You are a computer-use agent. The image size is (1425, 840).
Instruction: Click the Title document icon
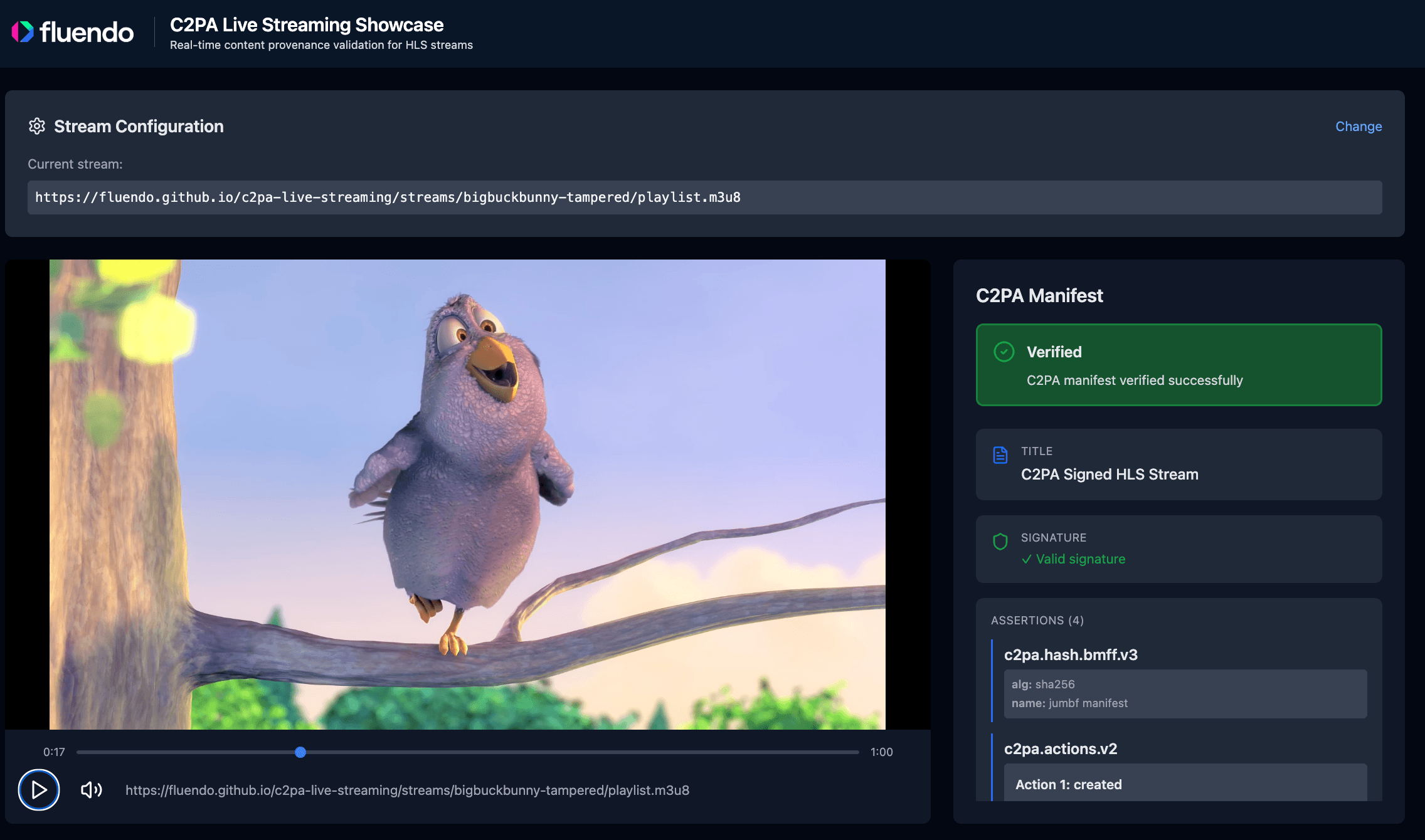(x=1000, y=454)
